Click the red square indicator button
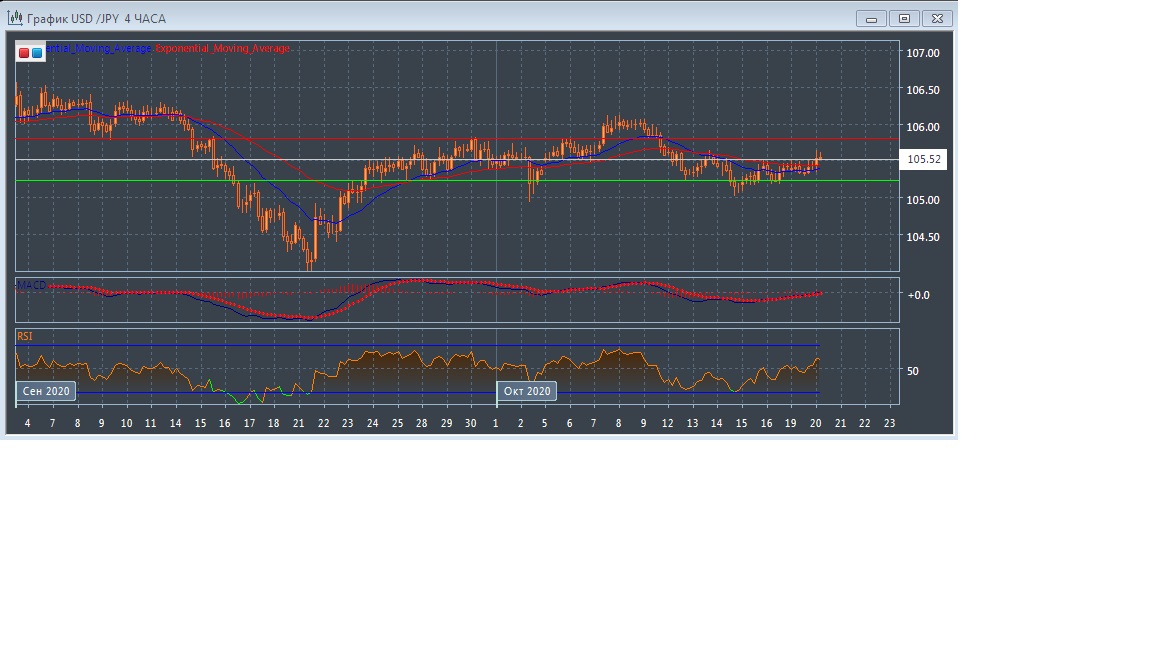This screenshot has width=1152, height=648. coord(24,52)
